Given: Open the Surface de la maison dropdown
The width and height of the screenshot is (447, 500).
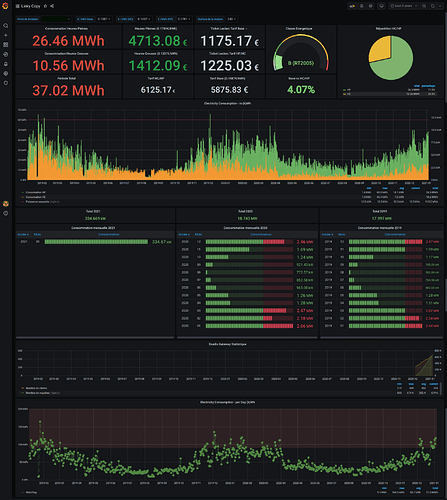Looking at the screenshot, I should coord(231,19).
